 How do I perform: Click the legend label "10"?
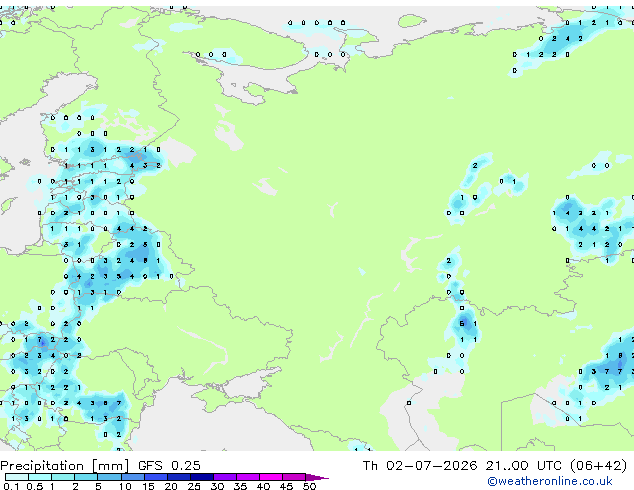tap(125, 486)
